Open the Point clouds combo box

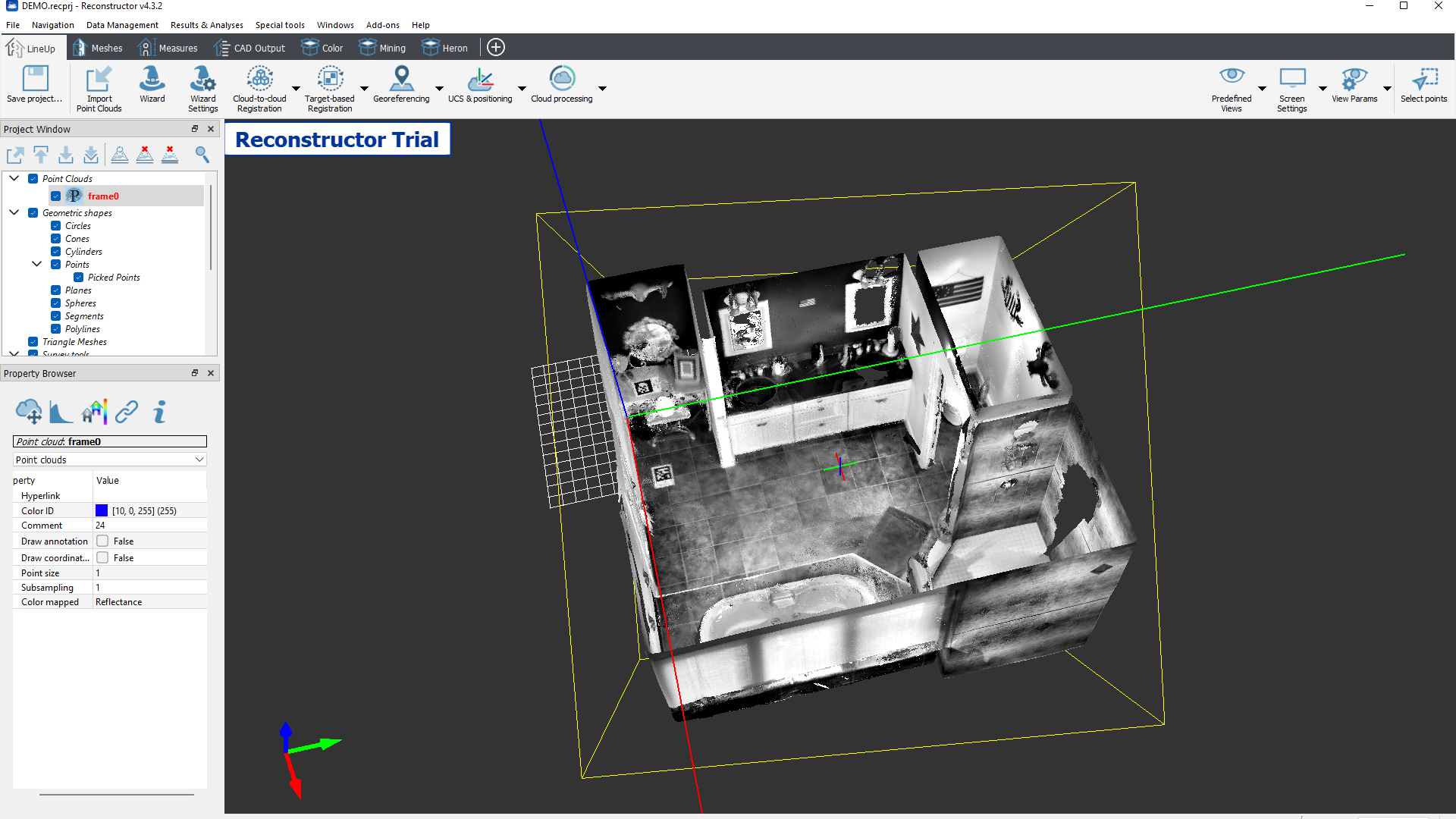coord(110,460)
